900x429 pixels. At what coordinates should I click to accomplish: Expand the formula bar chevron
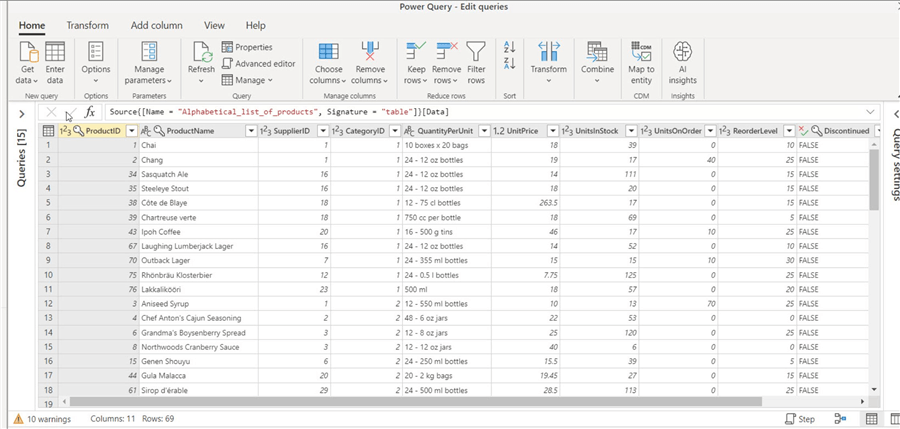[871, 112]
